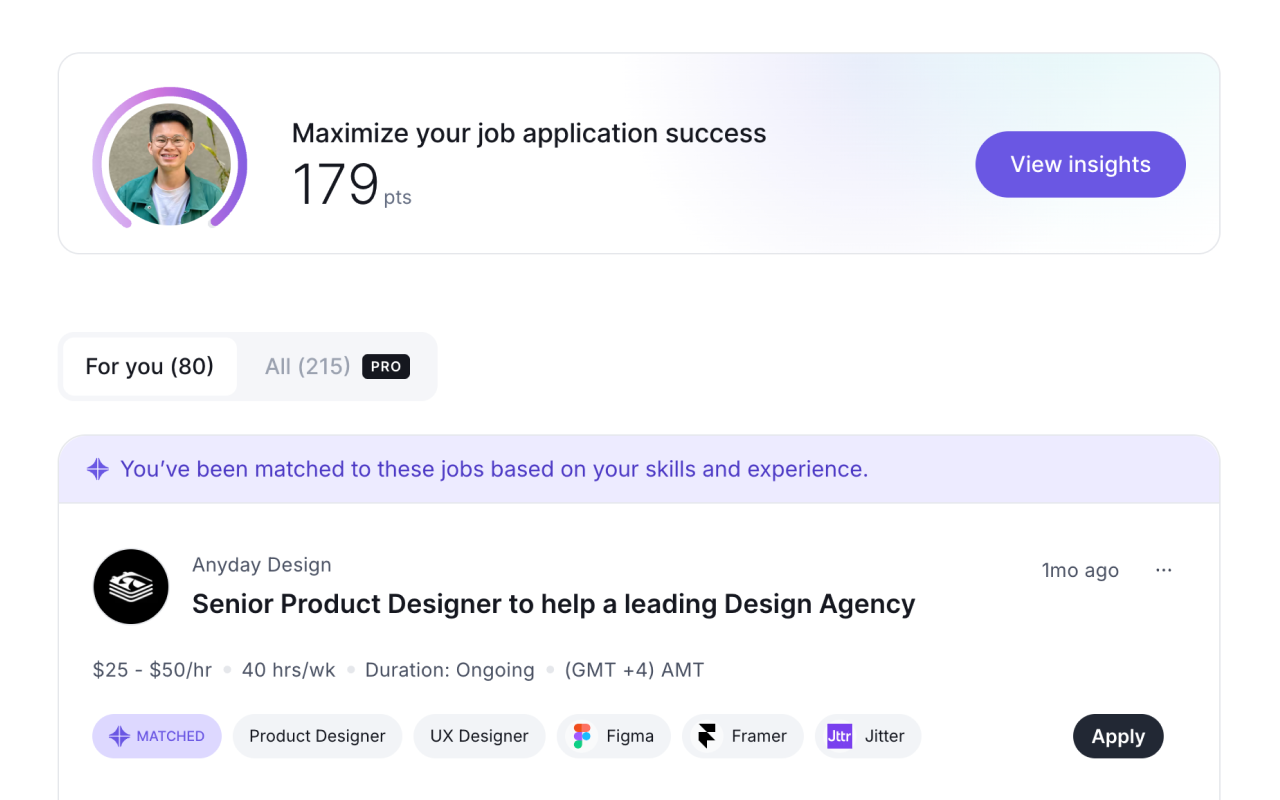This screenshot has height=800, width=1280.
Task: Click the Figma logo icon in skill tag
Action: 582,736
